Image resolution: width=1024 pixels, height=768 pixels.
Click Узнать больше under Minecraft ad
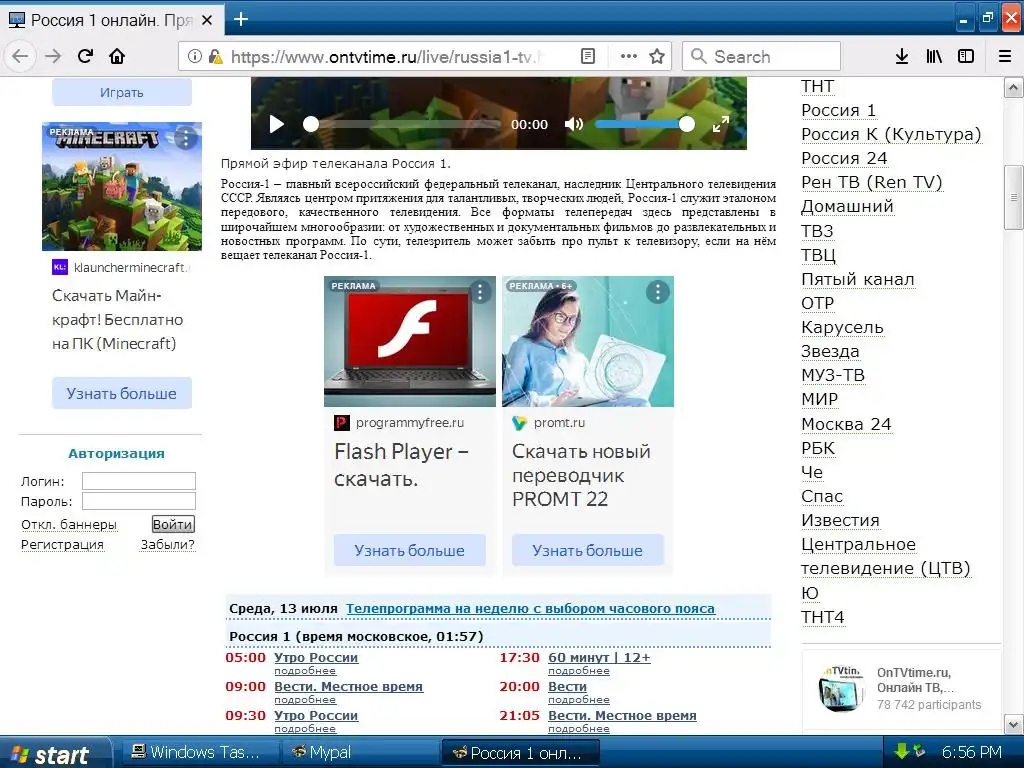pyautogui.click(x=121, y=394)
